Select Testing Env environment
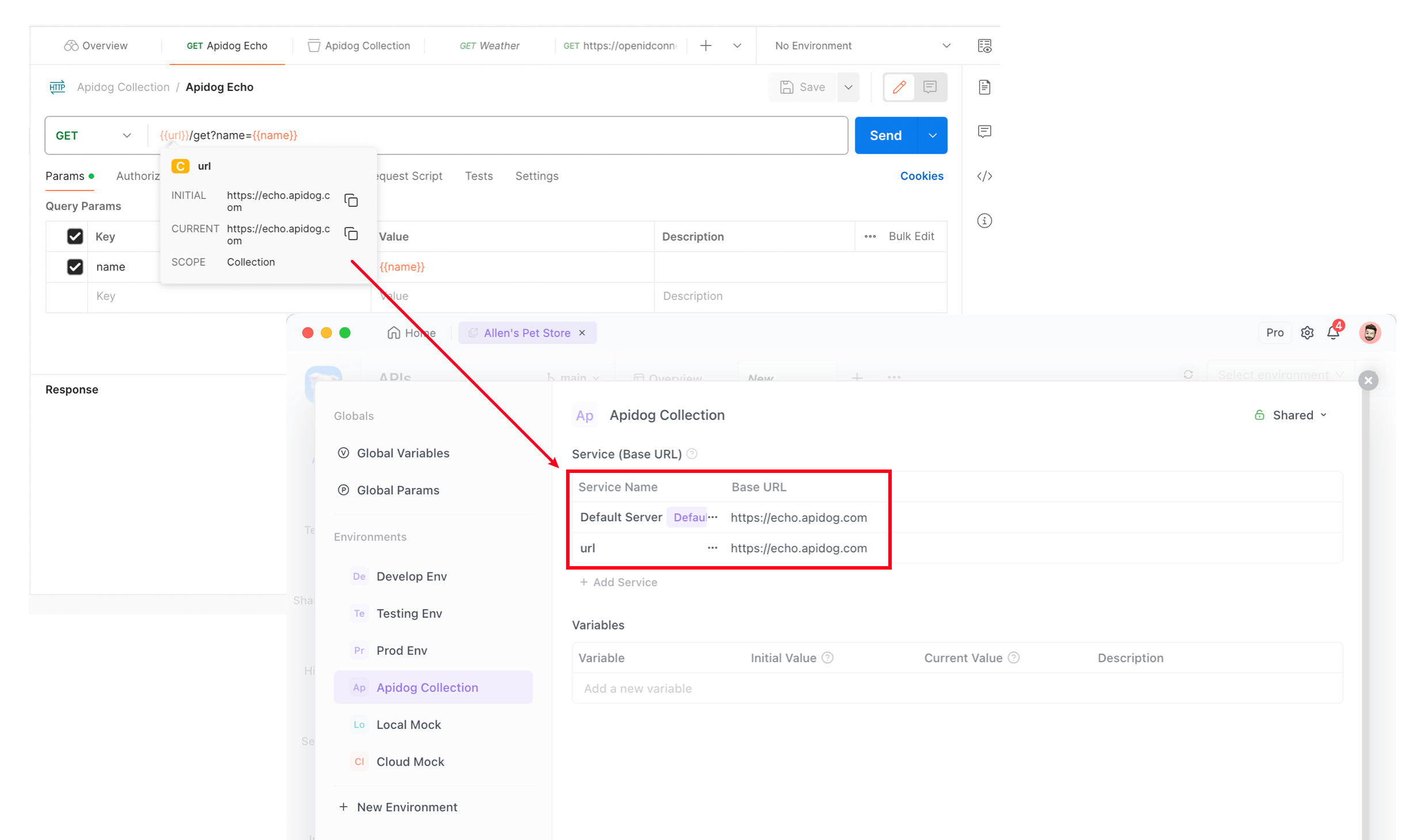Screen dimensions: 1413x840 point(433,613)
